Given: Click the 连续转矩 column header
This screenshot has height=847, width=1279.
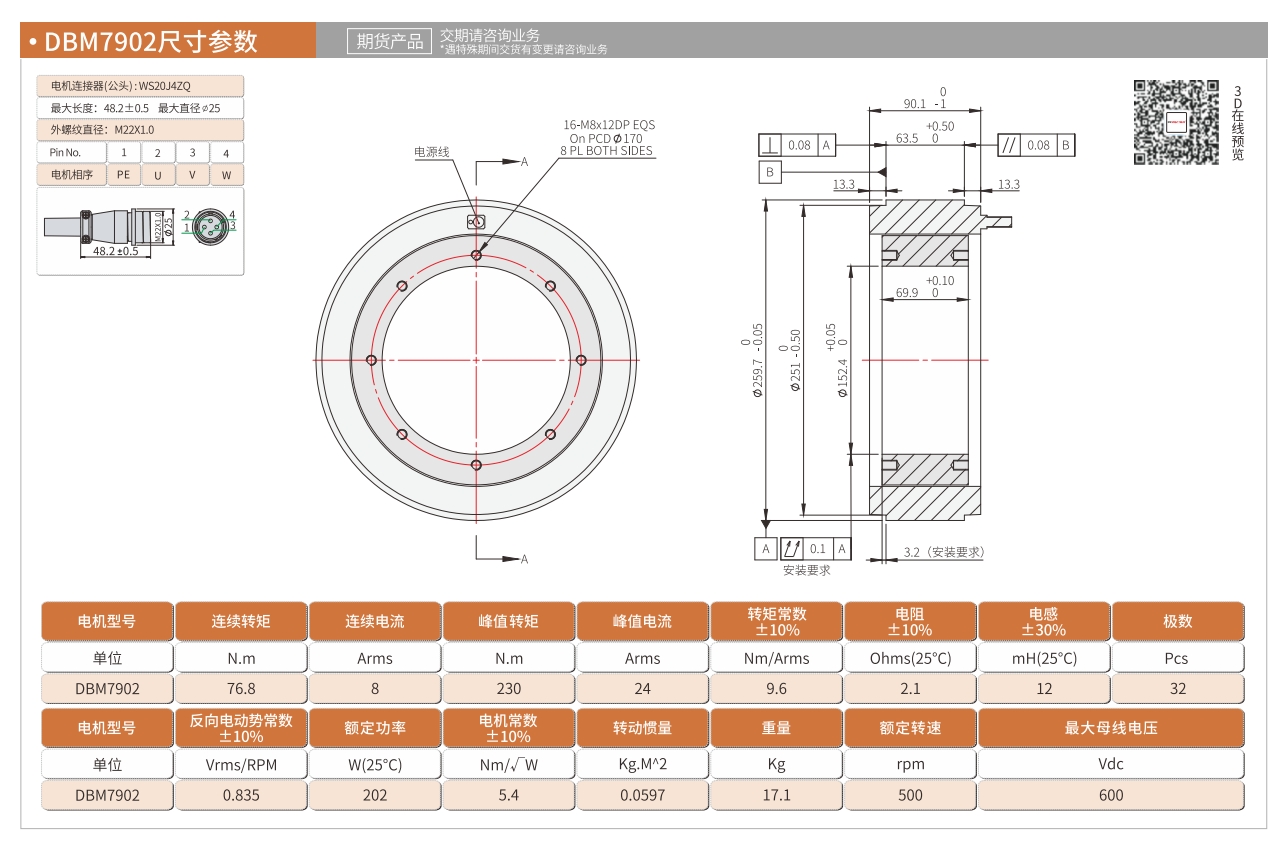Looking at the screenshot, I should tap(241, 621).
